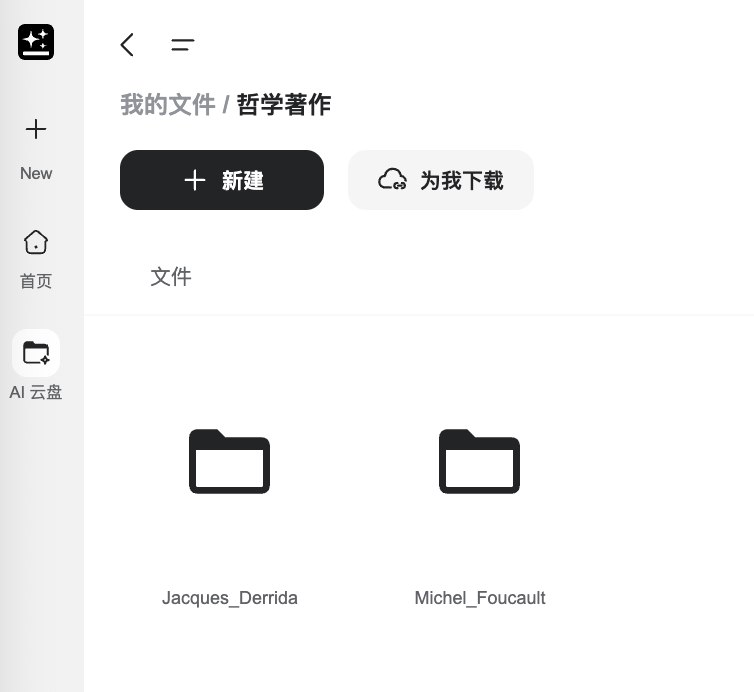The image size is (754, 692).
Task: Open the home house icon
Action: pyautogui.click(x=36, y=242)
